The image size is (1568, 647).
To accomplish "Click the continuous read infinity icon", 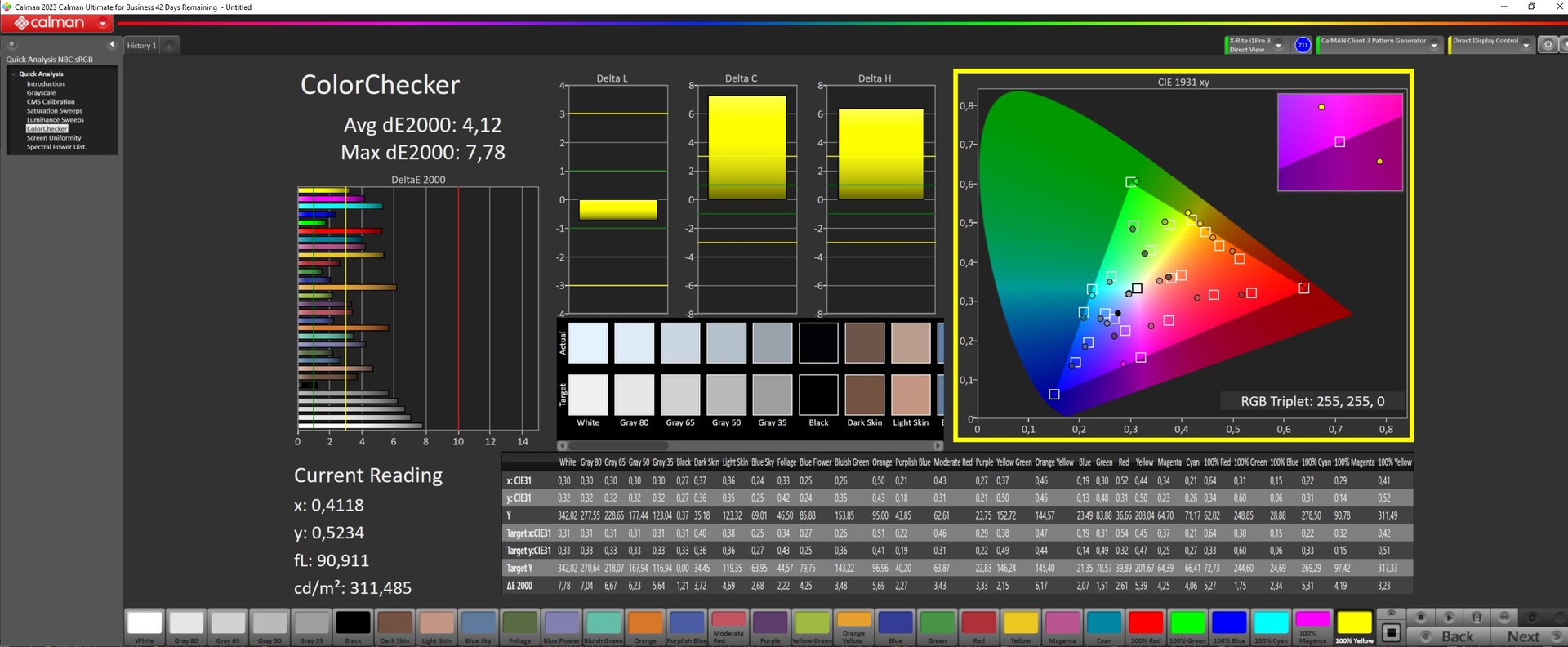I will point(1504,618).
